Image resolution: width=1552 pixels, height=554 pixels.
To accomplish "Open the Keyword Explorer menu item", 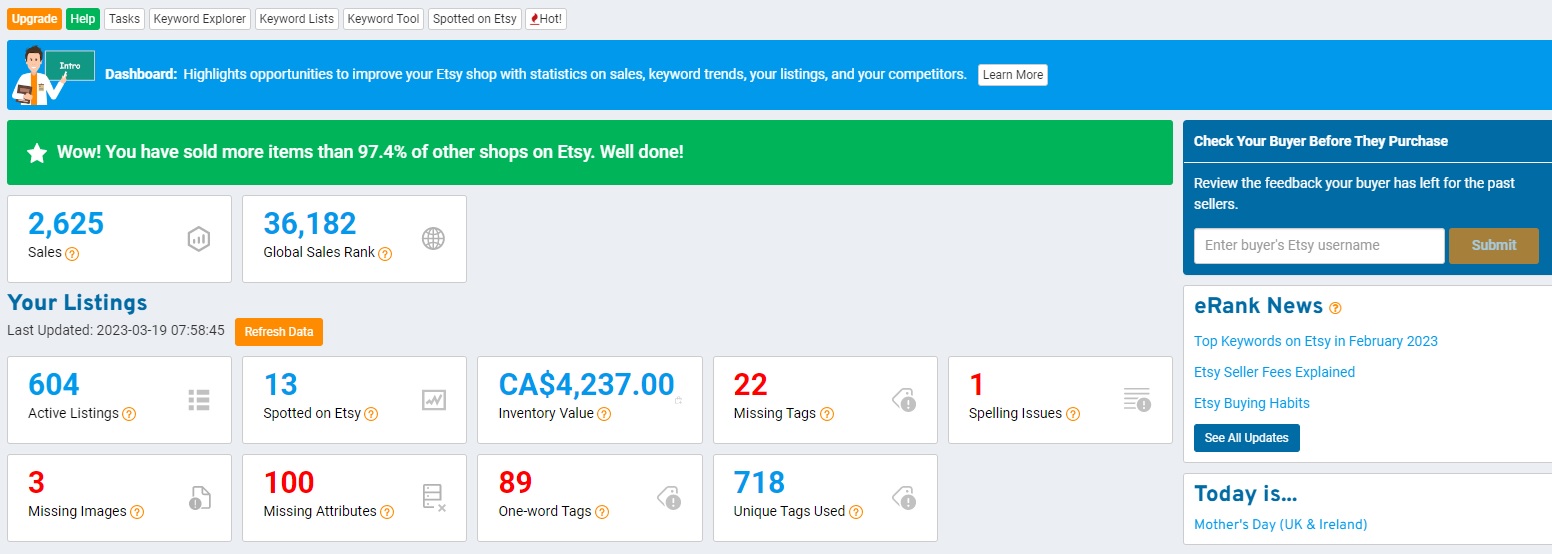I will pyautogui.click(x=200, y=19).
